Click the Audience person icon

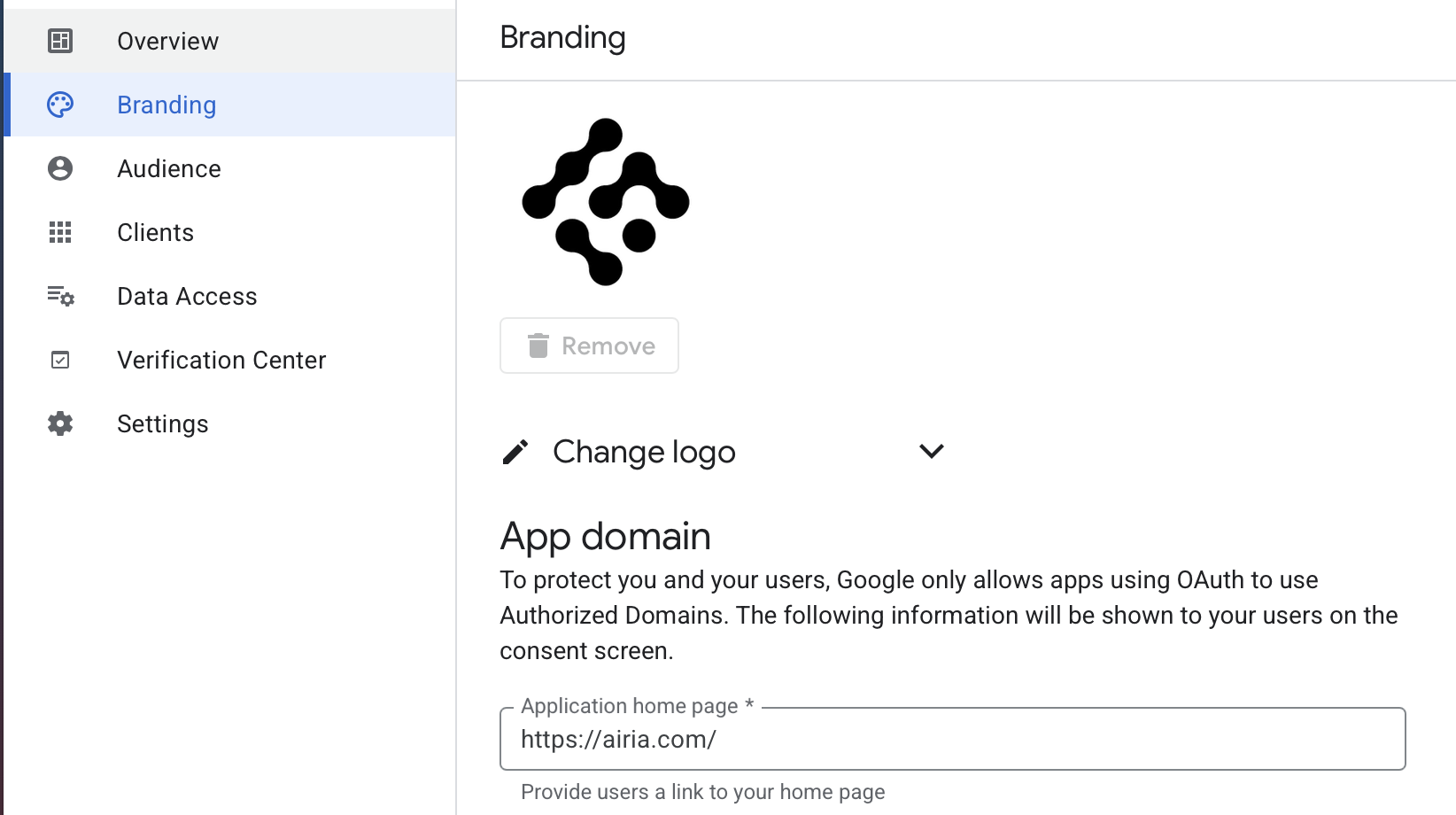tap(59, 168)
